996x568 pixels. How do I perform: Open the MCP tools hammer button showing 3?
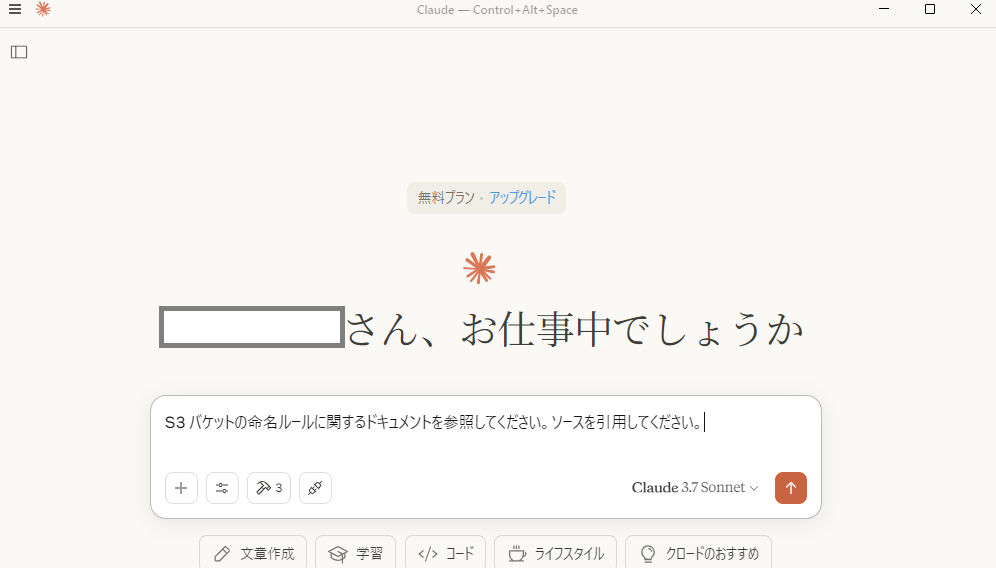click(x=269, y=488)
